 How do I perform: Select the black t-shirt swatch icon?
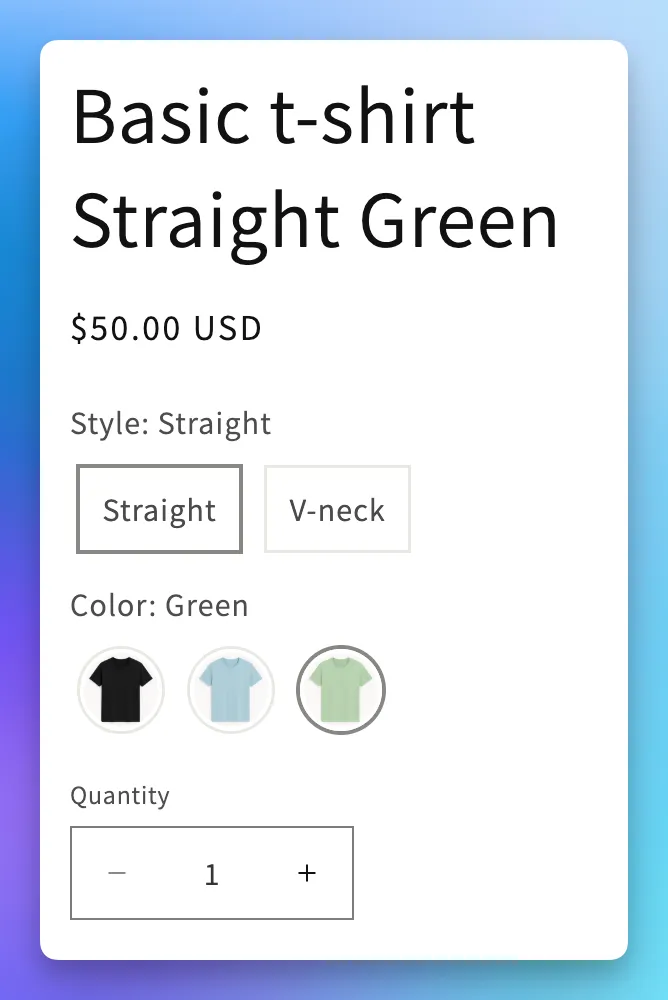pos(121,689)
